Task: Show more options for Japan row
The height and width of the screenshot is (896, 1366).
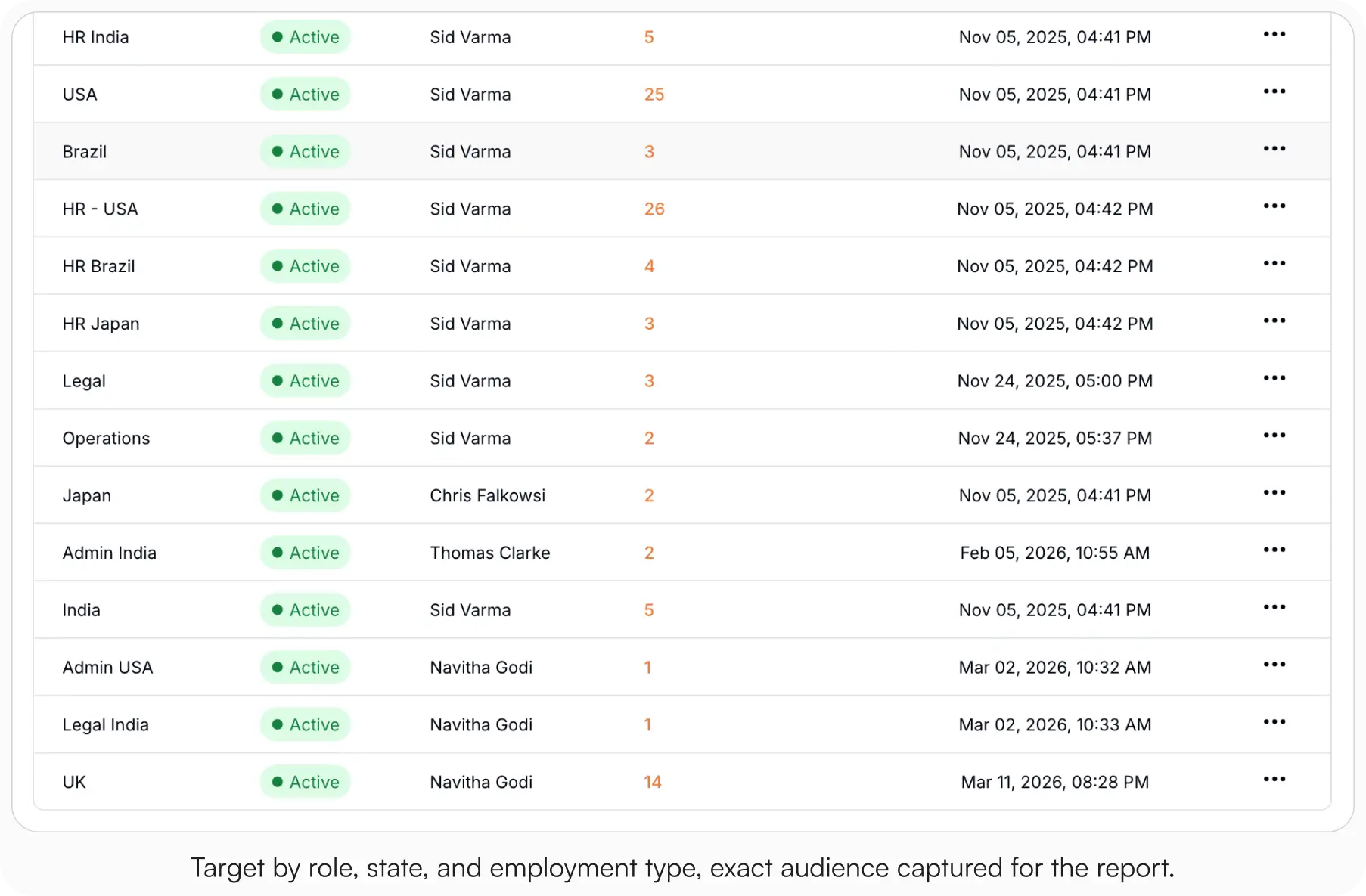Action: [1274, 493]
